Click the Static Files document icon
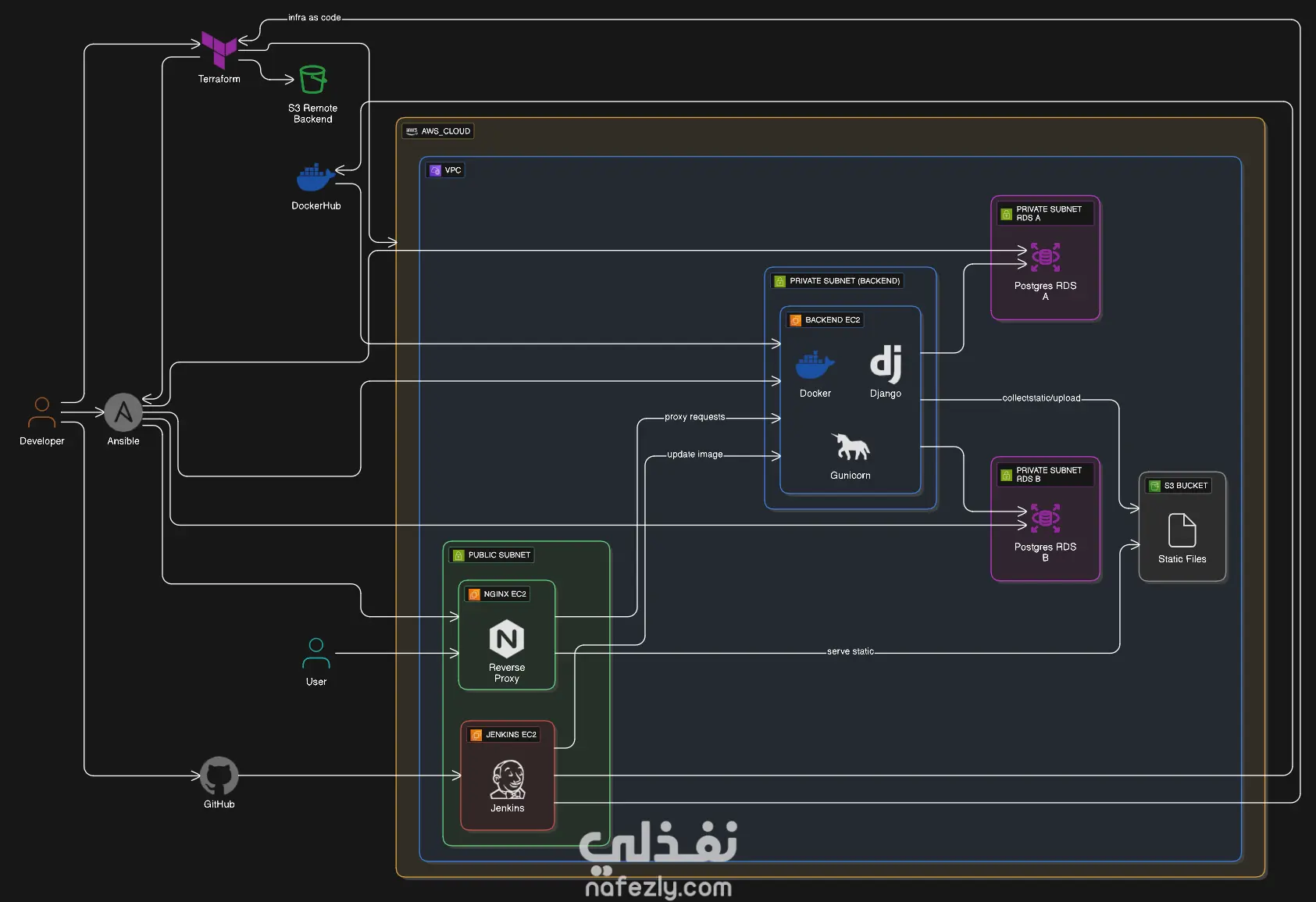Image resolution: width=1316 pixels, height=902 pixels. [1182, 530]
